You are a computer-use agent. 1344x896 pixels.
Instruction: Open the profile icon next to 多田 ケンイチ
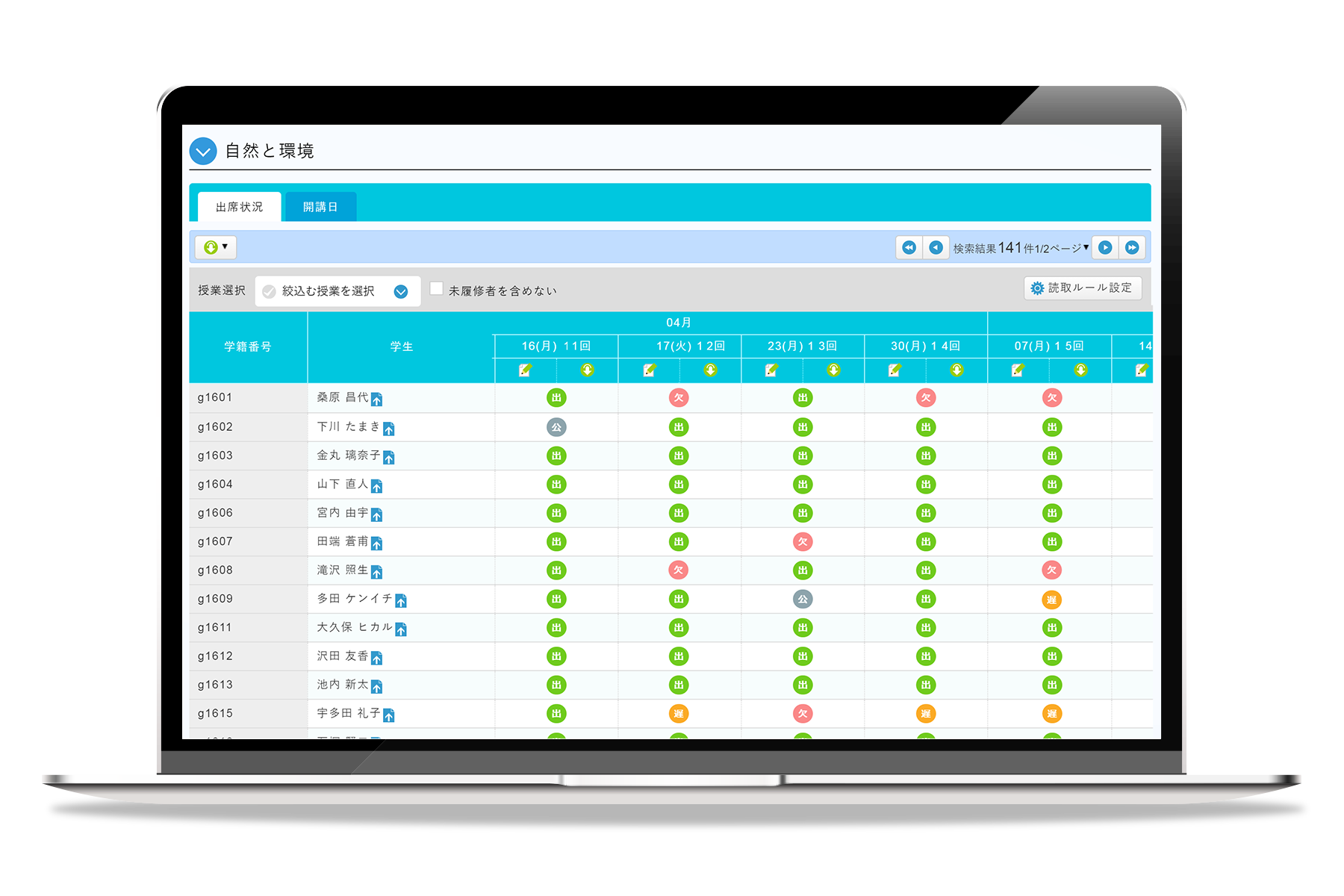pyautogui.click(x=401, y=600)
